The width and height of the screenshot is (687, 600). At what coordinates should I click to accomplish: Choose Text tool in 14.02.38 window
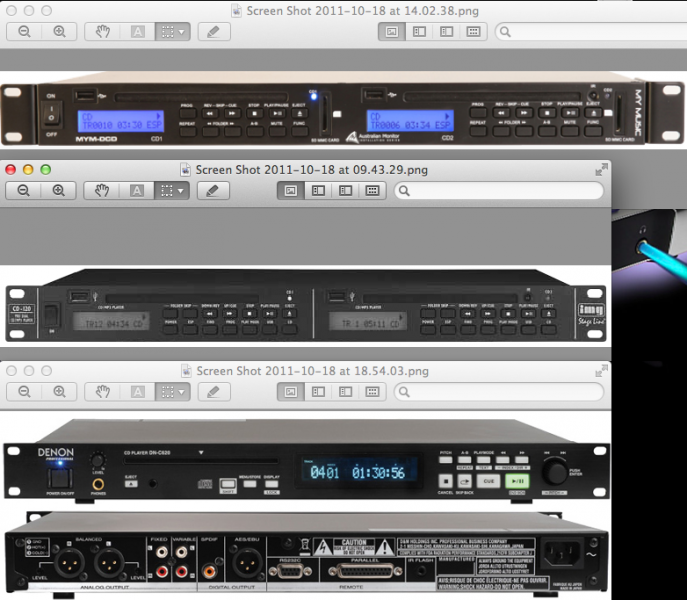coord(138,32)
